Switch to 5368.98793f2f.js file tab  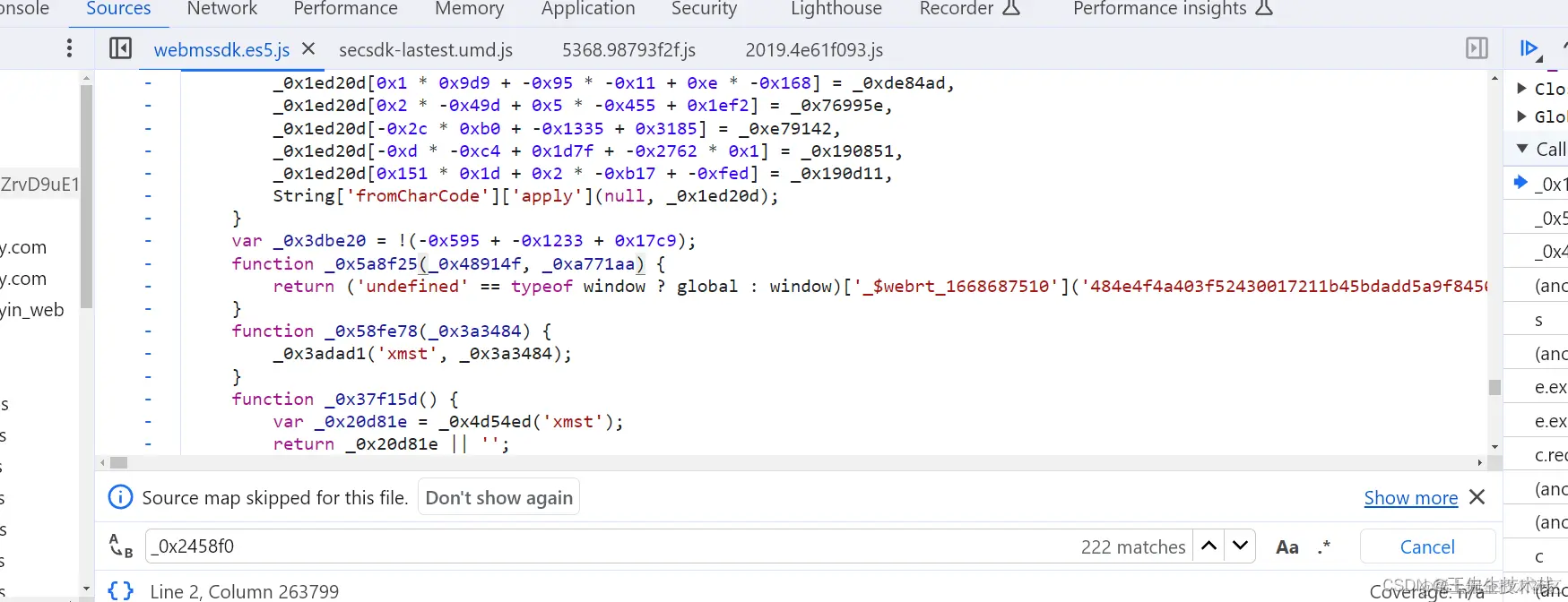click(x=628, y=49)
